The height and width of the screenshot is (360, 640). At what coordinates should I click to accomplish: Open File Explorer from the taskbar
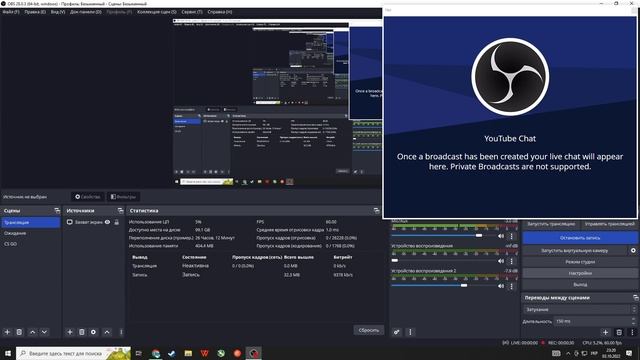[x=188, y=353]
